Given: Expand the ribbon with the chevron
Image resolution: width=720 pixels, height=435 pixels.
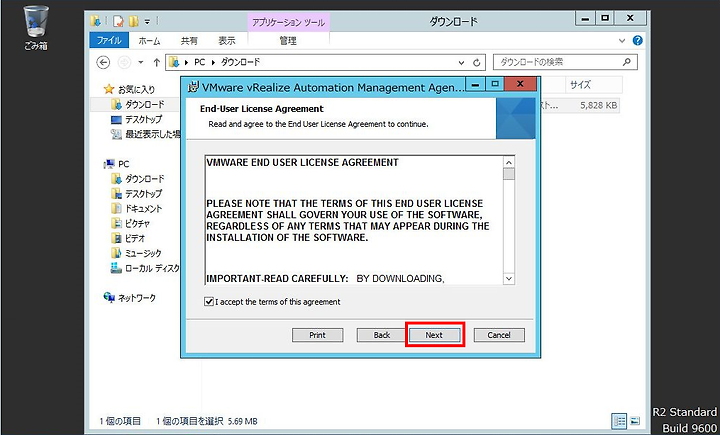Looking at the screenshot, I should tap(622, 40).
